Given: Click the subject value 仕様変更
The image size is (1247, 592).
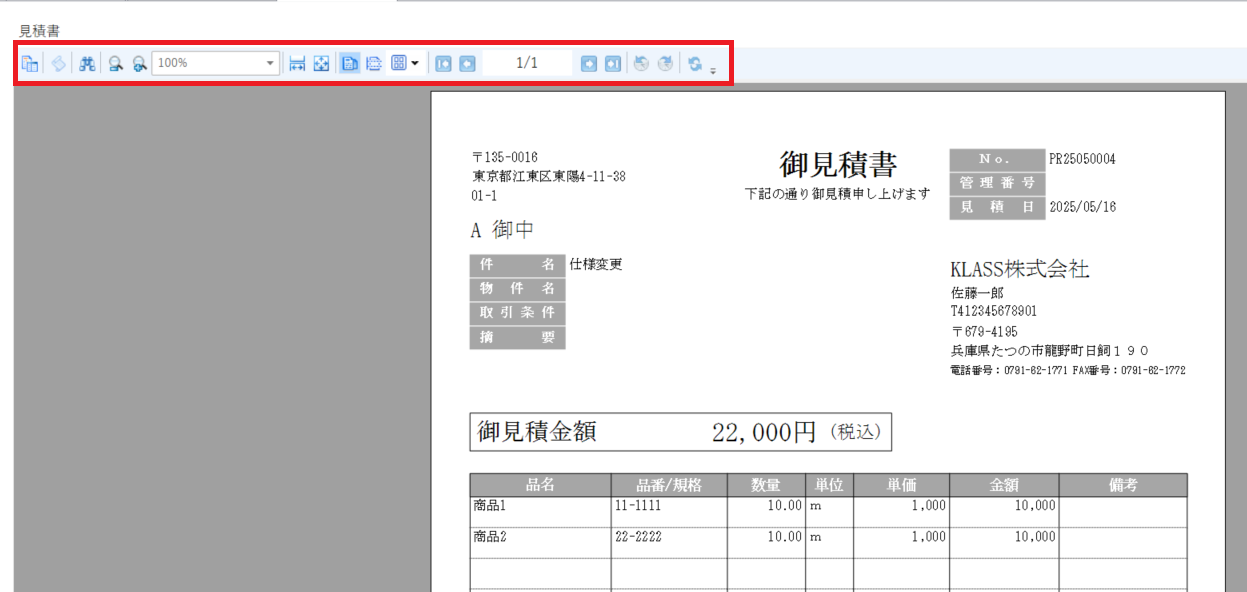Looking at the screenshot, I should click(596, 265).
